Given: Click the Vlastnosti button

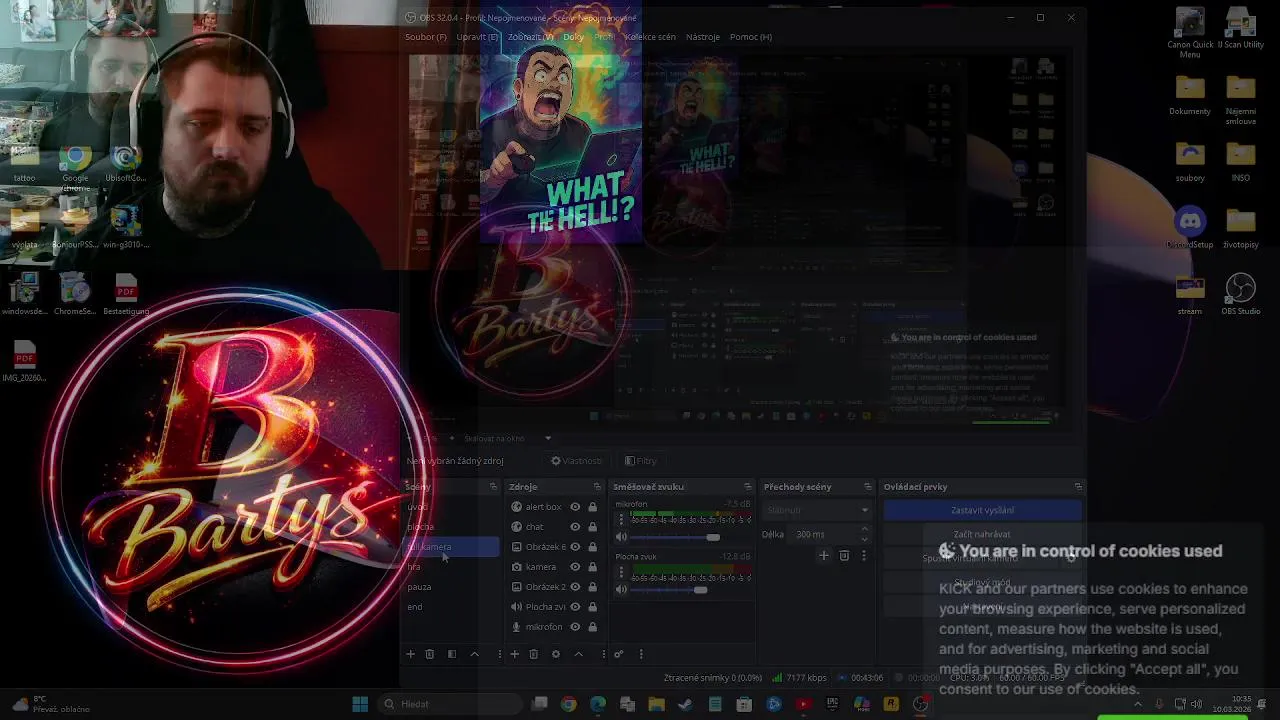Looking at the screenshot, I should click(x=577, y=461).
